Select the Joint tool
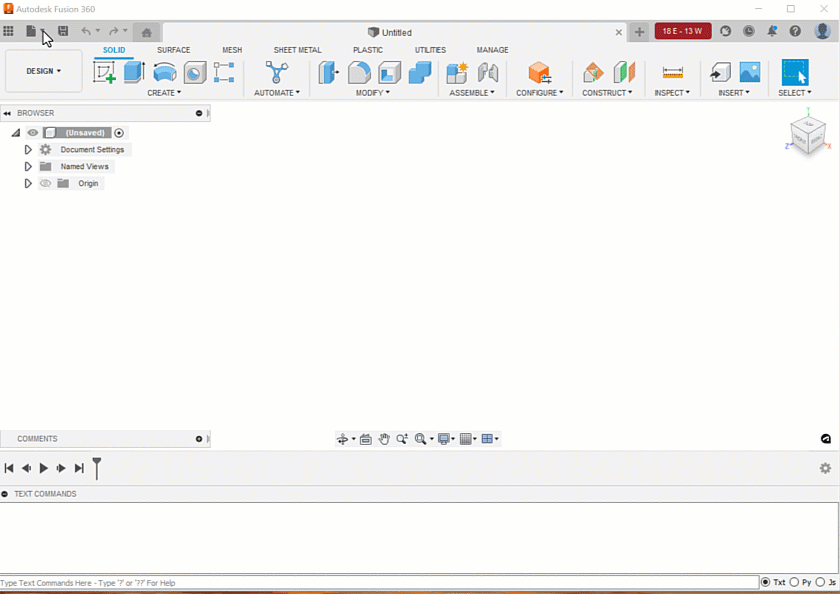The height and width of the screenshot is (594, 840). pos(488,72)
